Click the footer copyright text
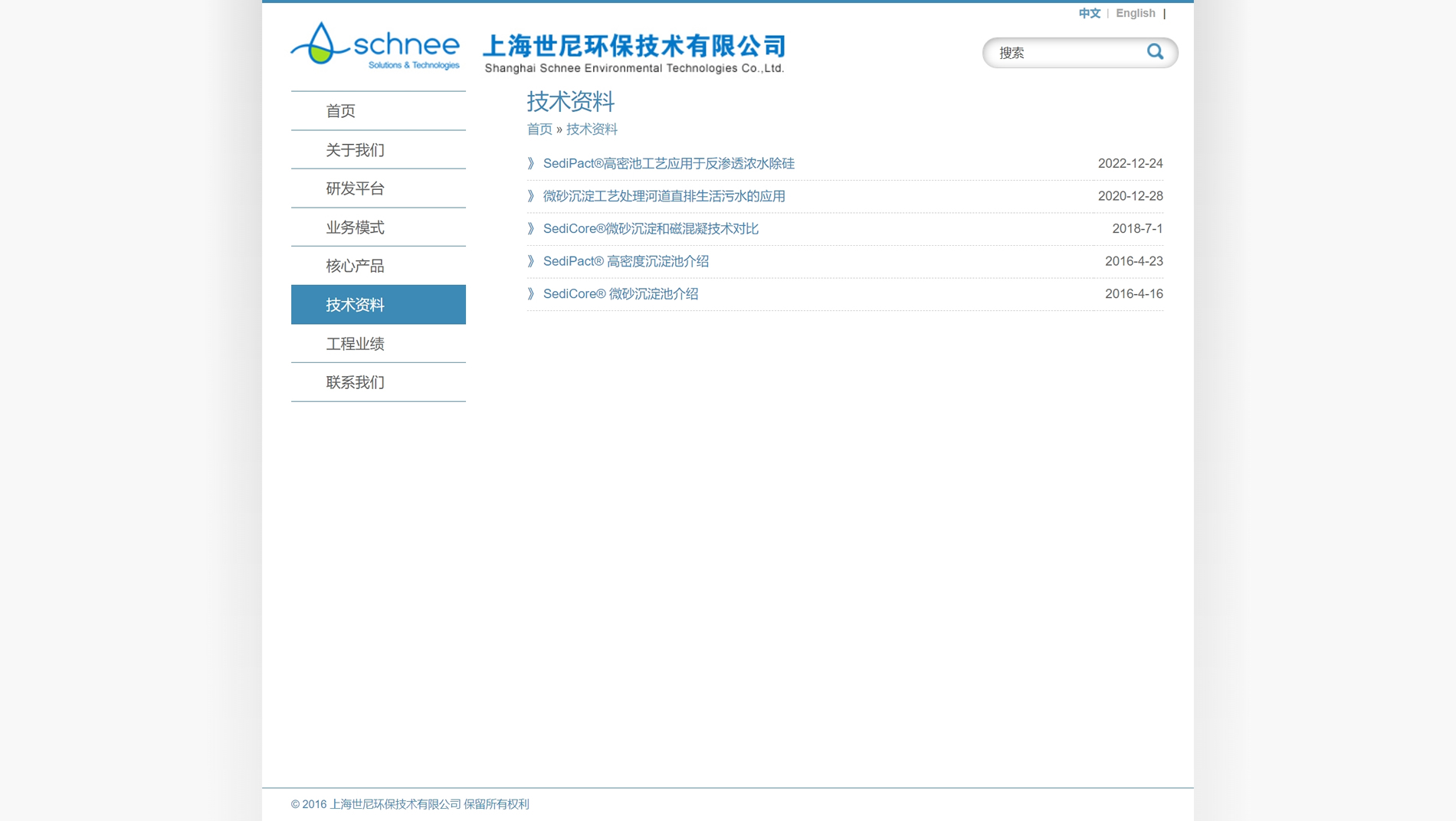 pyautogui.click(x=410, y=804)
